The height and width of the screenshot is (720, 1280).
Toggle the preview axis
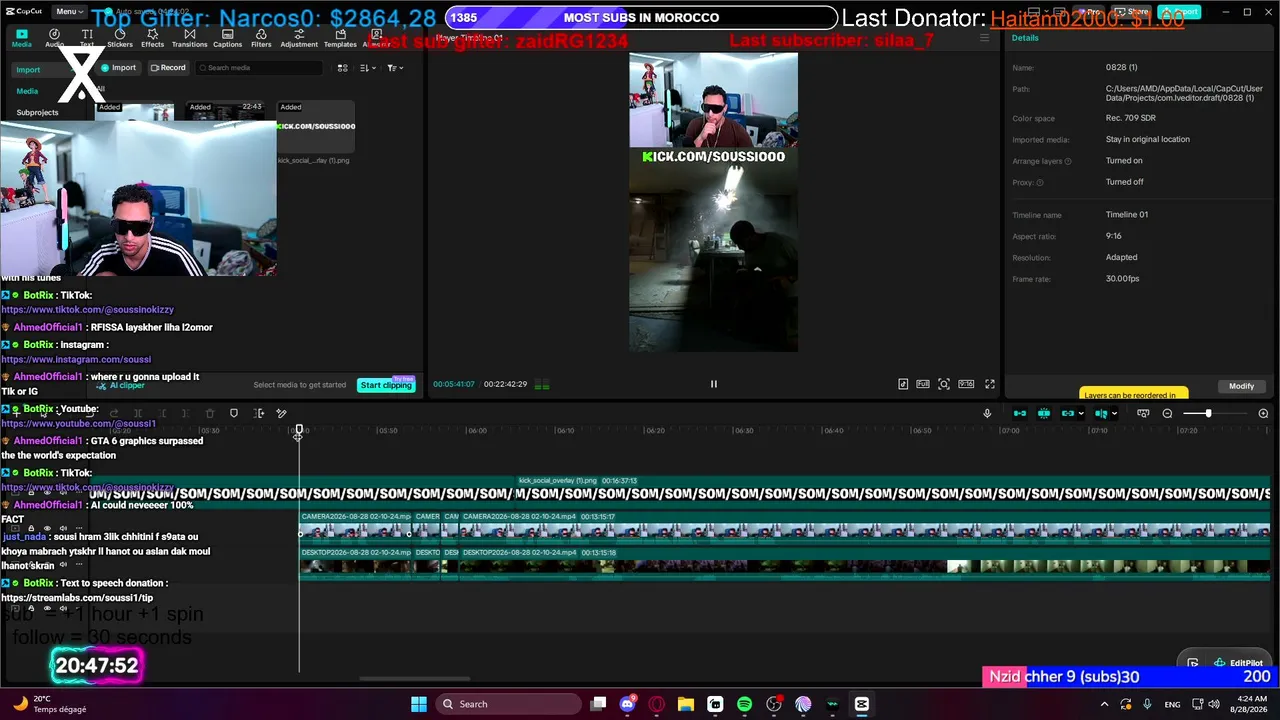point(1101,413)
